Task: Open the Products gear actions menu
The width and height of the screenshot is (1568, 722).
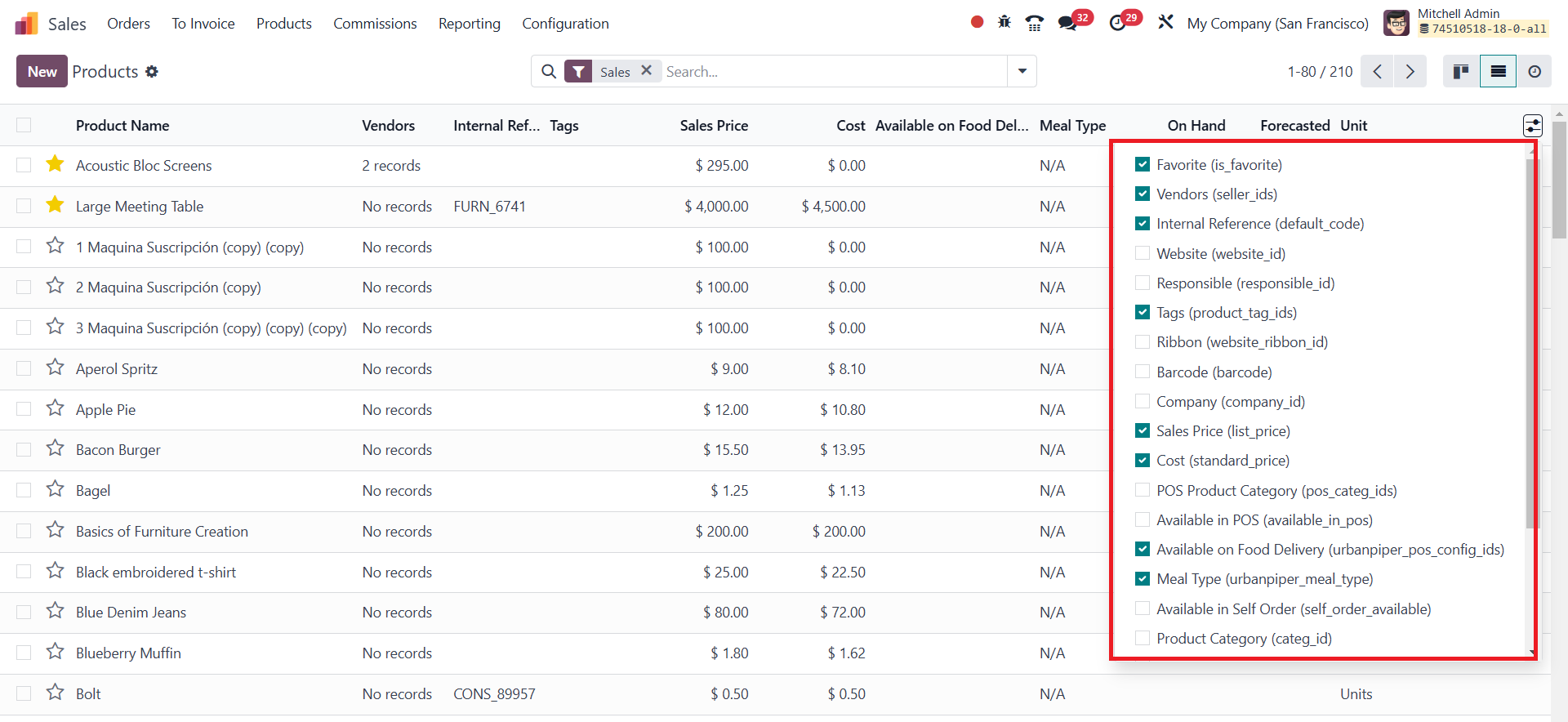Action: pos(152,72)
